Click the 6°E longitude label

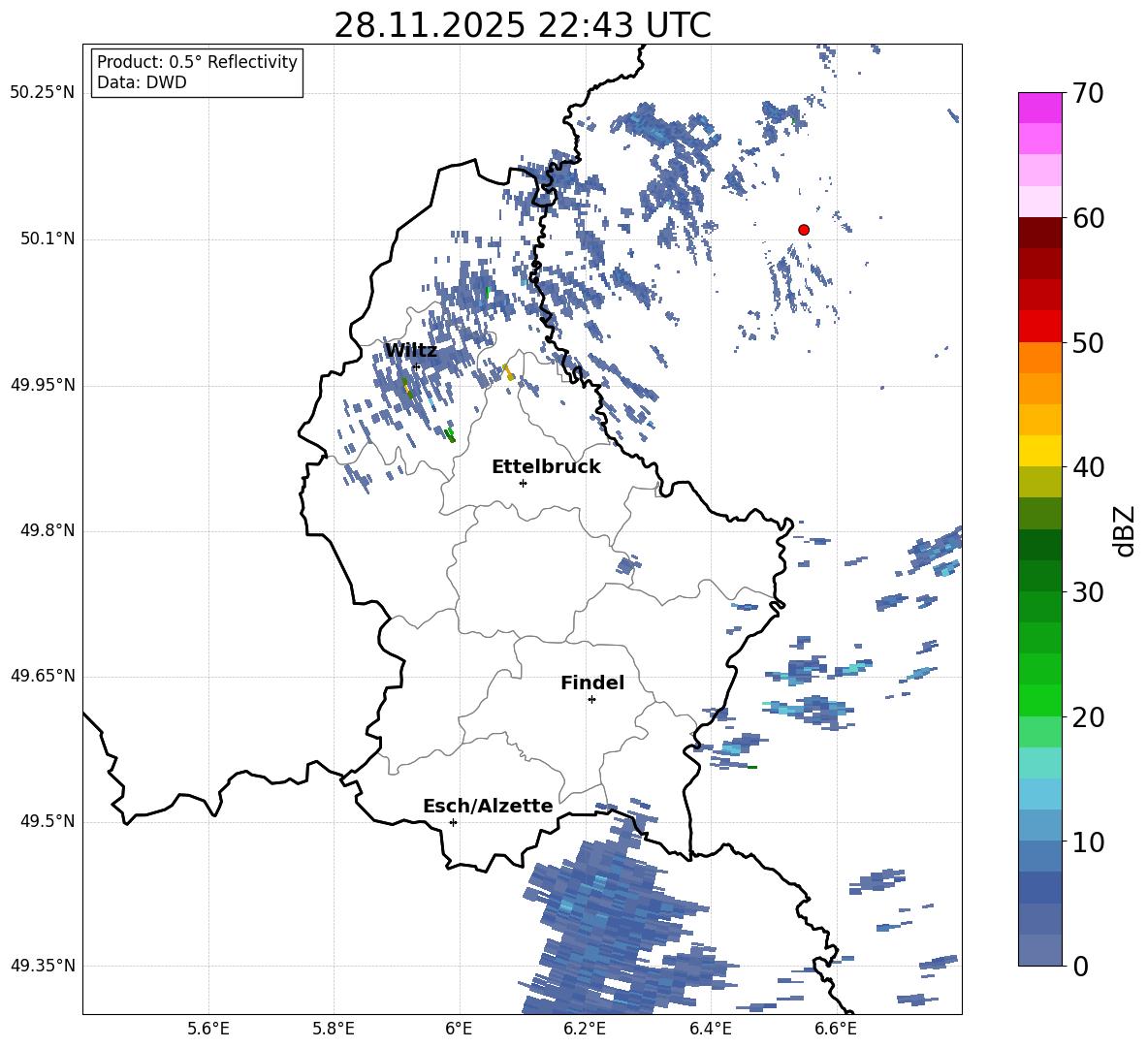[459, 1029]
